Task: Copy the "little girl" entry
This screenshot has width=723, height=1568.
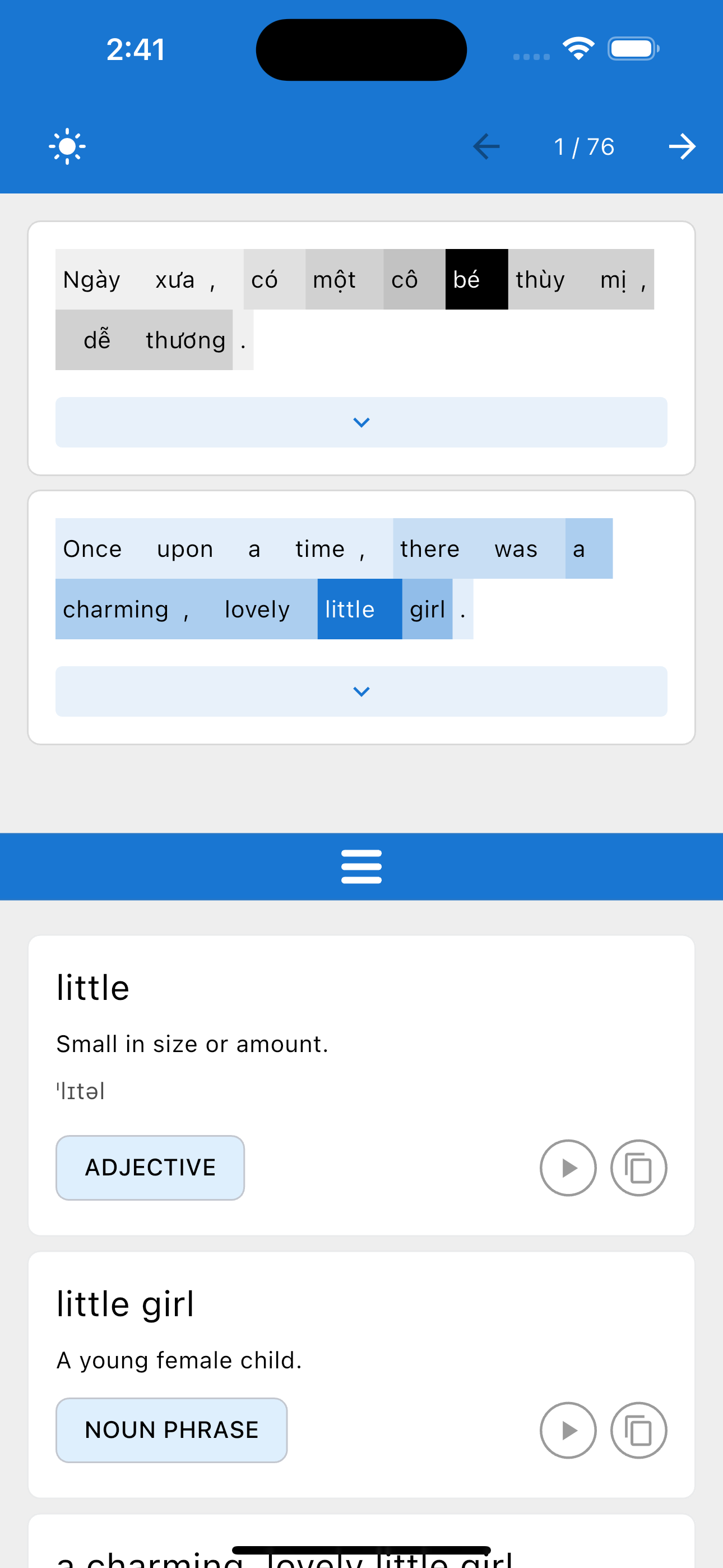Action: 638,1430
